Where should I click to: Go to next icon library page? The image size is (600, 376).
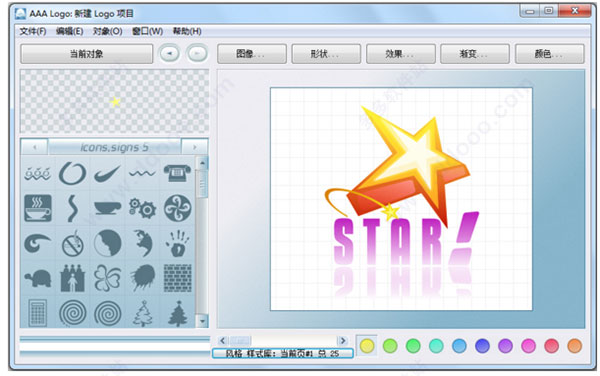(194, 147)
